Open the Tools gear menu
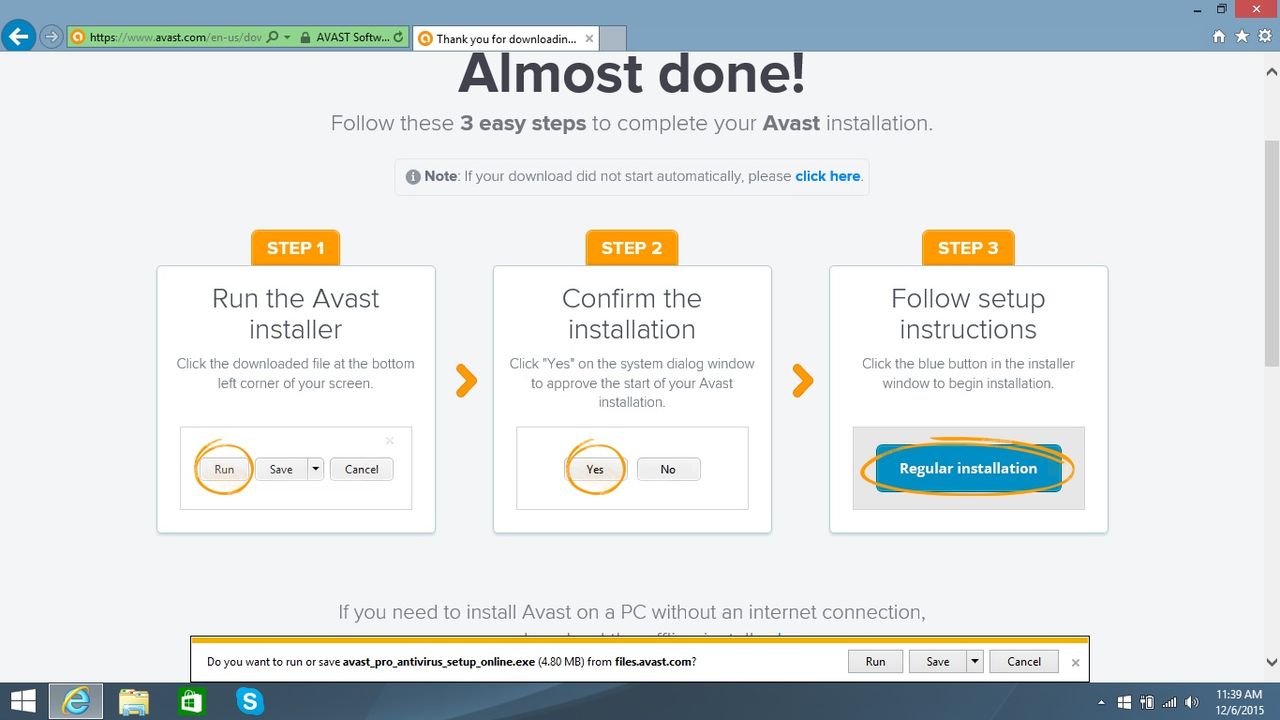Image resolution: width=1280 pixels, height=720 pixels. click(1264, 36)
